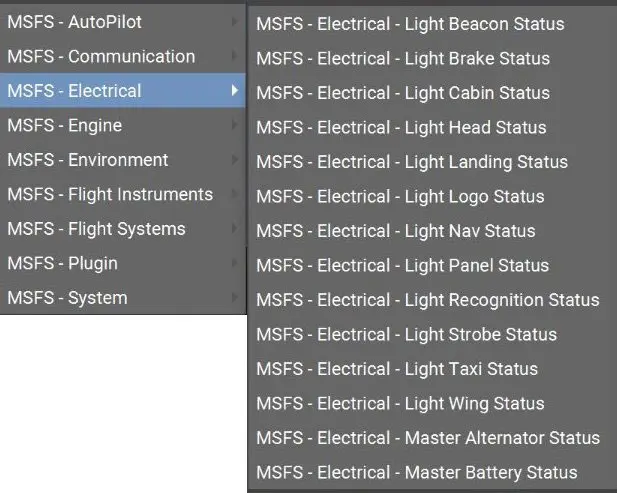
Task: Choose Light Landing Status entry
Action: [432, 162]
